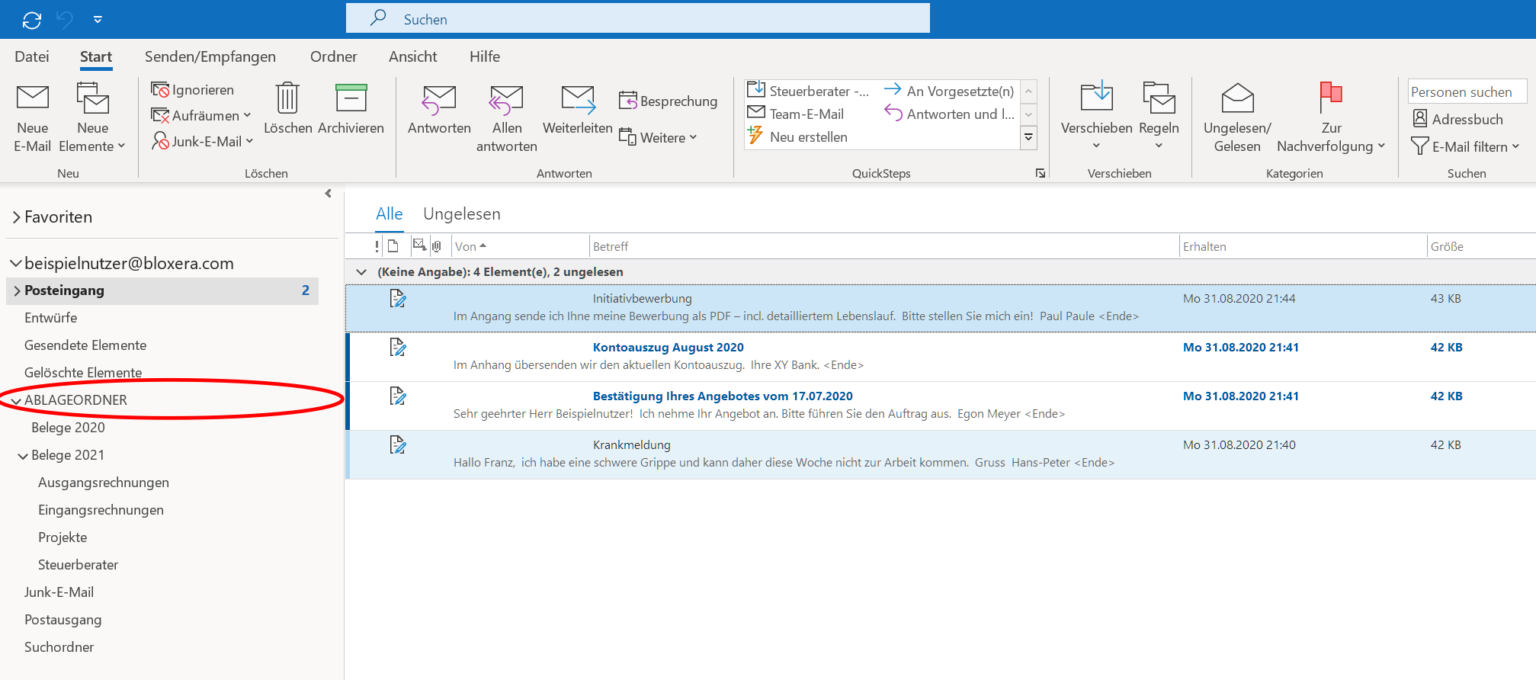Click the Löschen trash can icon

pos(288,98)
